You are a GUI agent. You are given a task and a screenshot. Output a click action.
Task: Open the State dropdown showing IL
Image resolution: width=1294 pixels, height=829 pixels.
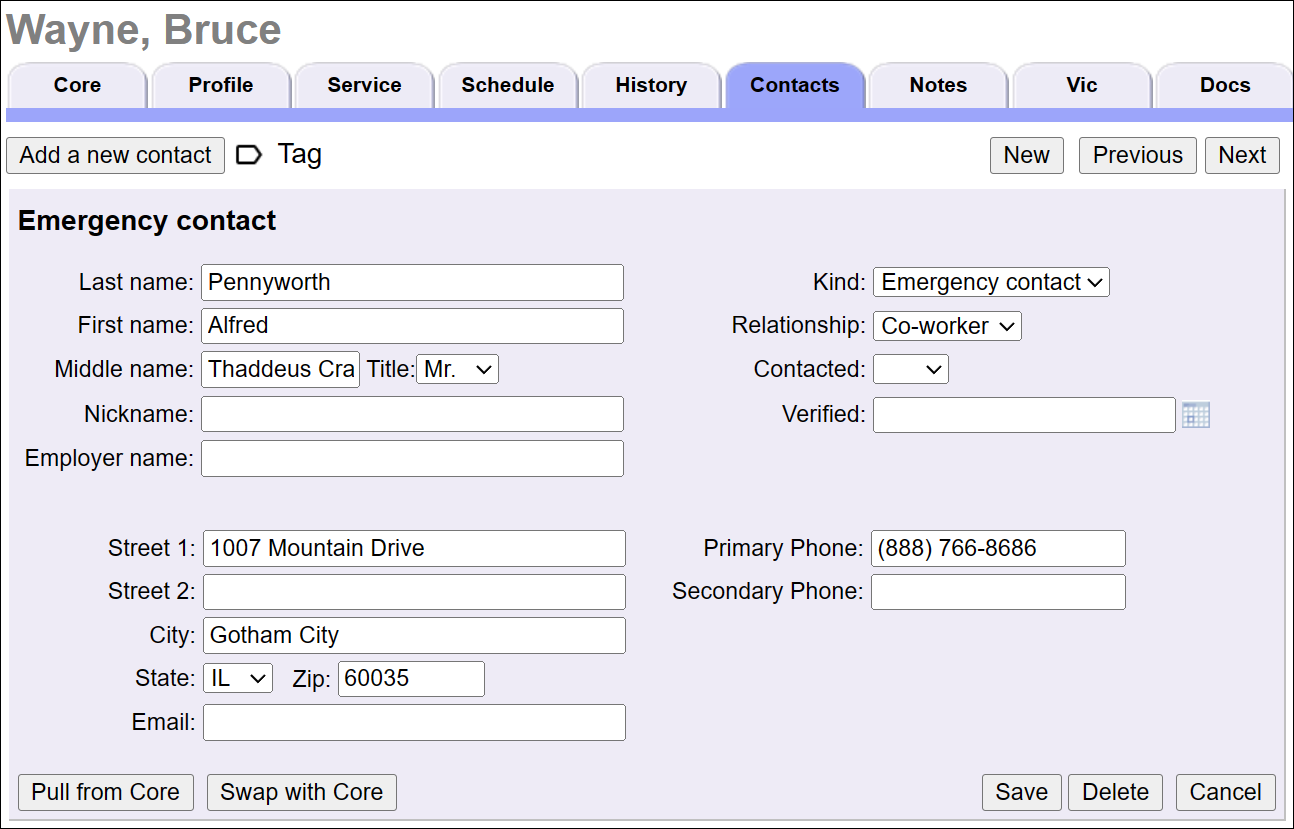coord(237,678)
